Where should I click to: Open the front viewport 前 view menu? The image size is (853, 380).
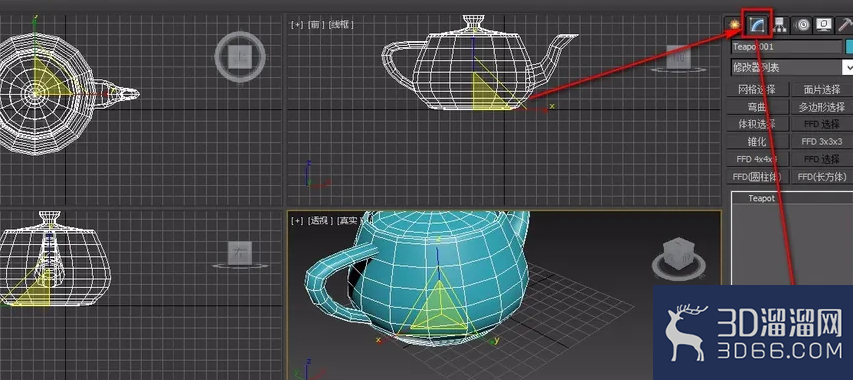coord(316,24)
